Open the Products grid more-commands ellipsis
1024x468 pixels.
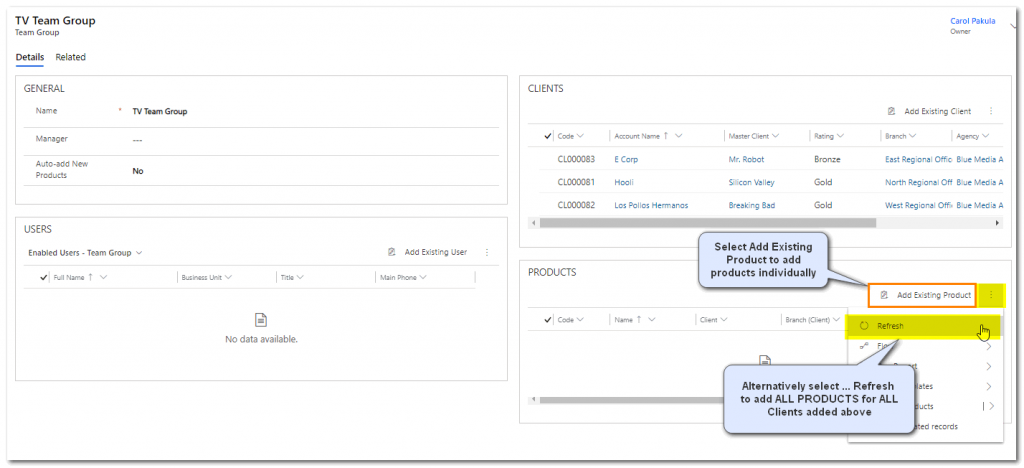click(991, 295)
